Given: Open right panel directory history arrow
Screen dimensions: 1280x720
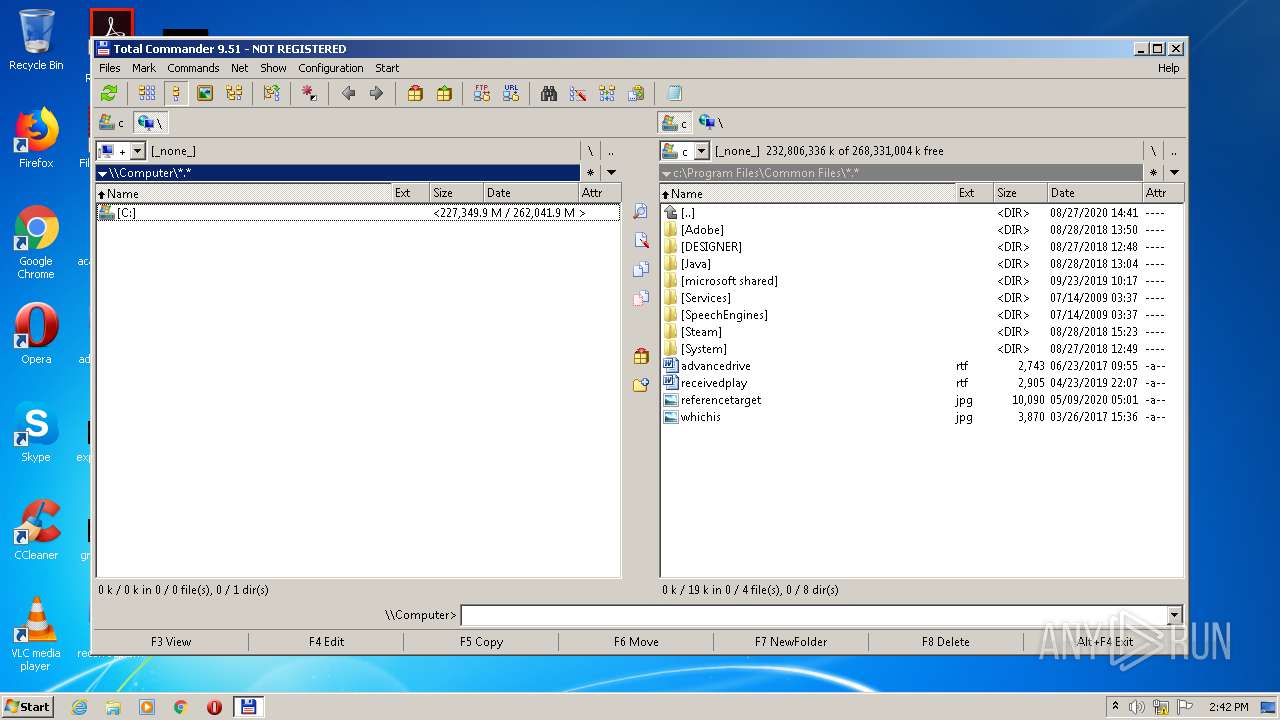Looking at the screenshot, I should coord(1174,173).
